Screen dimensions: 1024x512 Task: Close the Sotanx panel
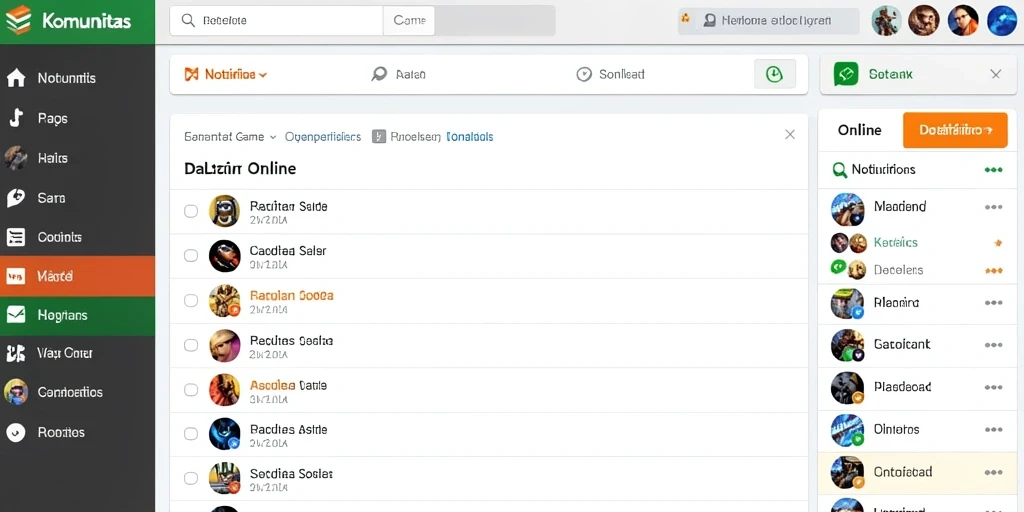point(996,74)
